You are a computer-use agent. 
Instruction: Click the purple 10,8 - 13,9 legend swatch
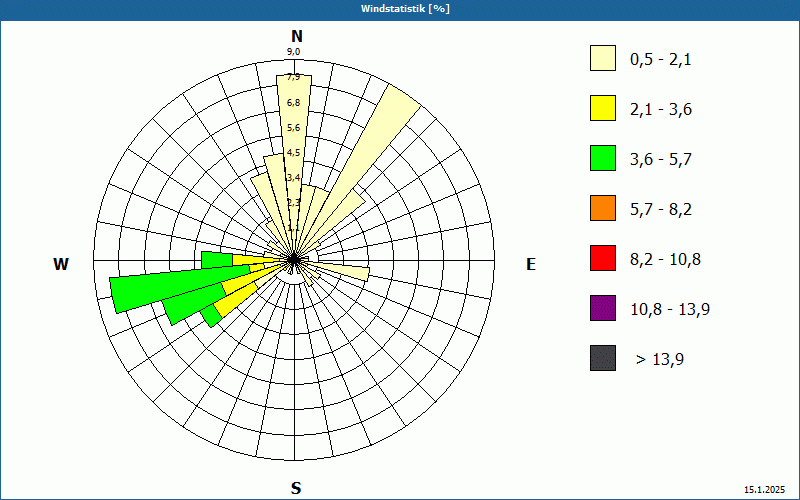coord(603,308)
